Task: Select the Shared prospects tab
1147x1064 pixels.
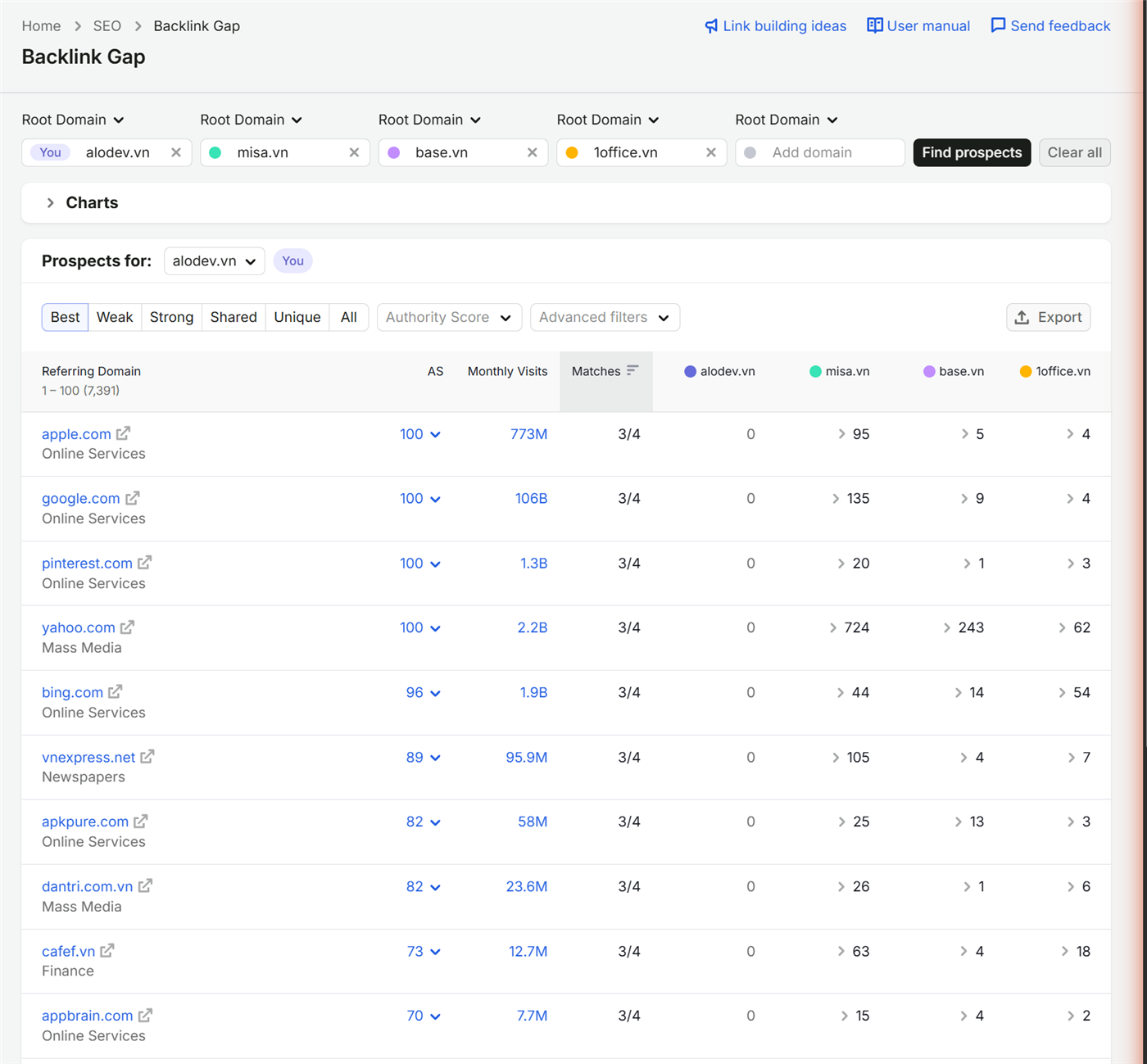Action: pyautogui.click(x=233, y=318)
